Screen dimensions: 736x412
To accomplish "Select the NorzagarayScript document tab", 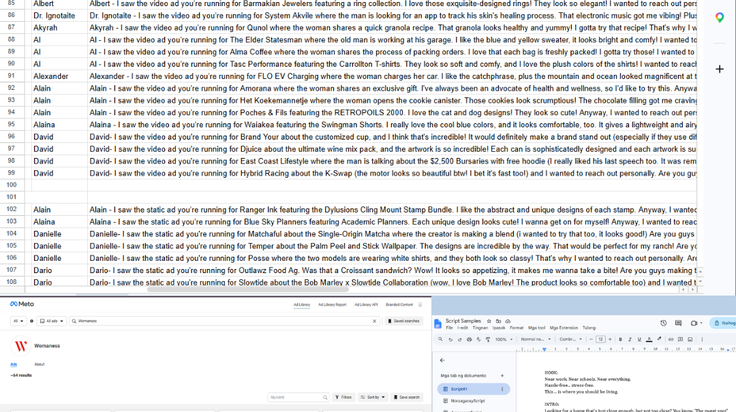I will pos(468,401).
